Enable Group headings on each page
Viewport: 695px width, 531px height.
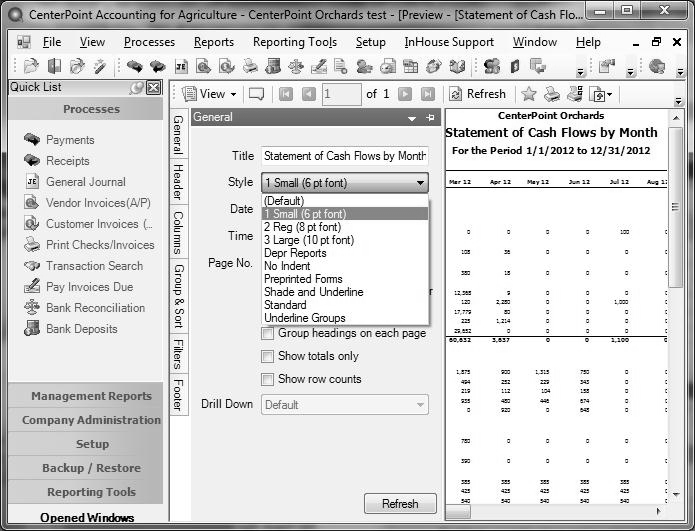pyautogui.click(x=267, y=333)
